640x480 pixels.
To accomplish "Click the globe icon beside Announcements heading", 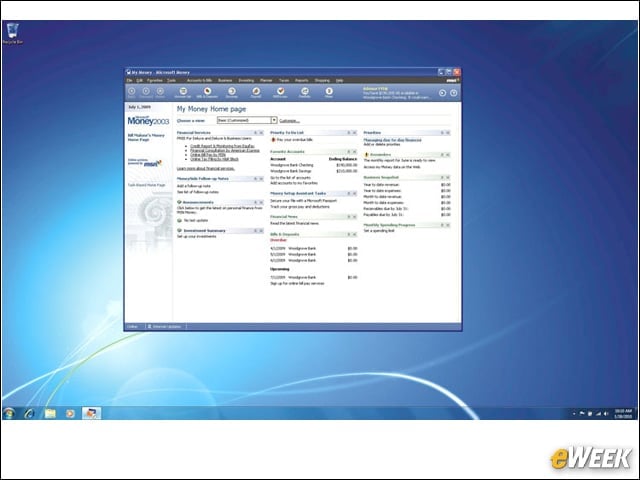I will click(179, 202).
